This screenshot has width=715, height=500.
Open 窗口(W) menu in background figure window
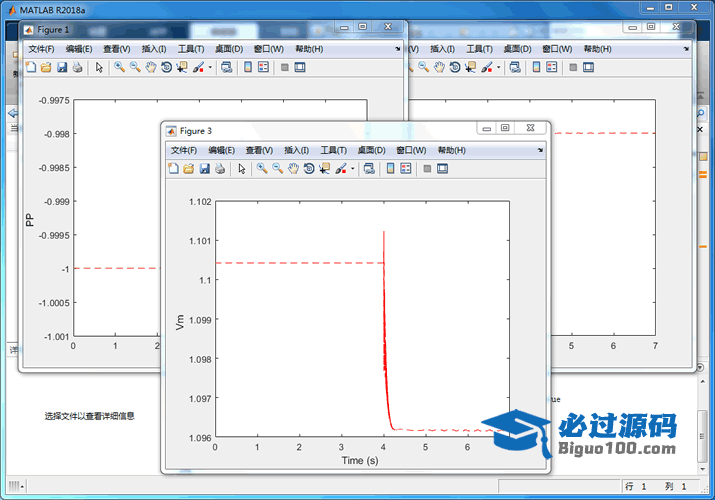tap(557, 49)
